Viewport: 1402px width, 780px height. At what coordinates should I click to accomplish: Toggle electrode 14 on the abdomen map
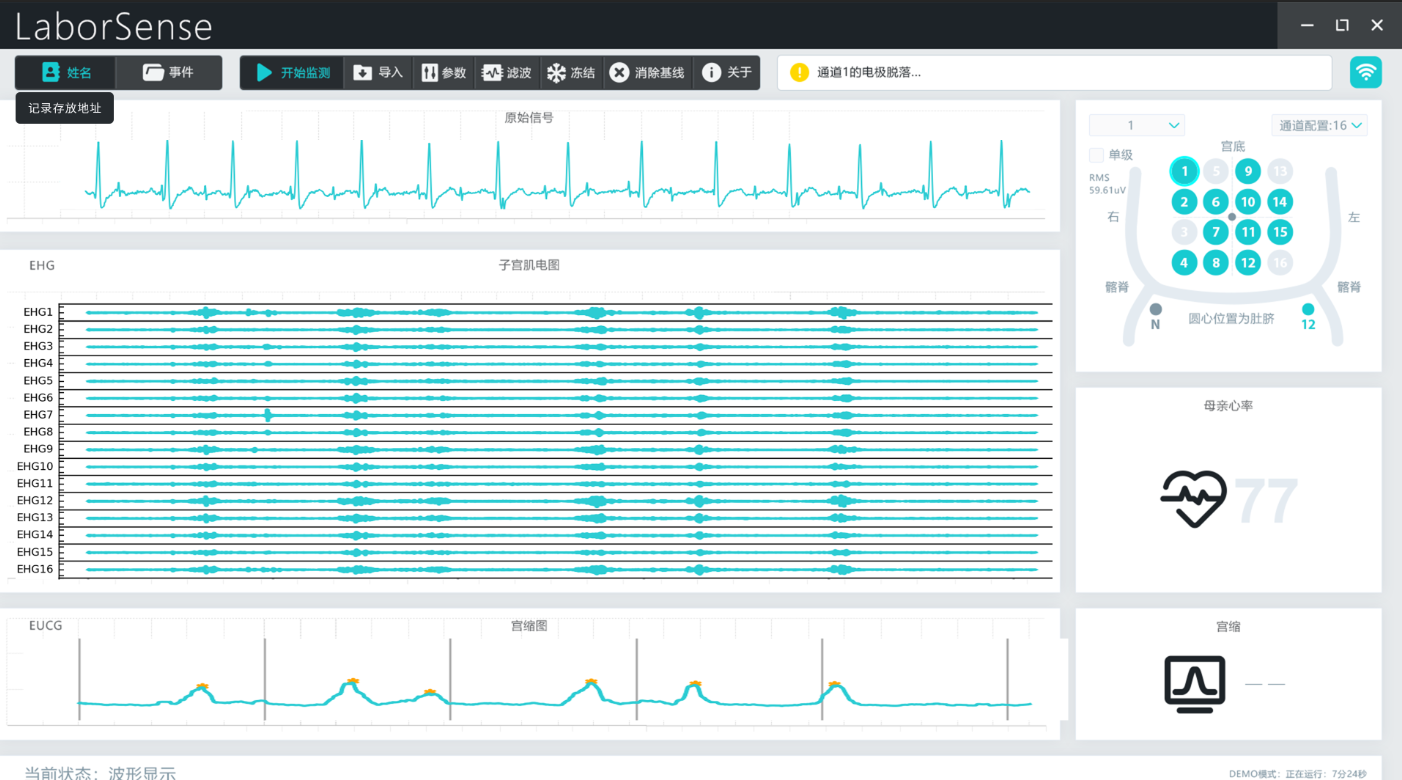pos(1280,202)
